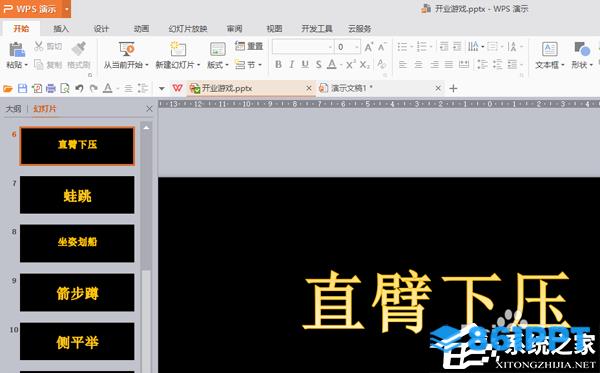Expand the Layout (版式) dropdown
This screenshot has height=373, width=600.
point(218,65)
